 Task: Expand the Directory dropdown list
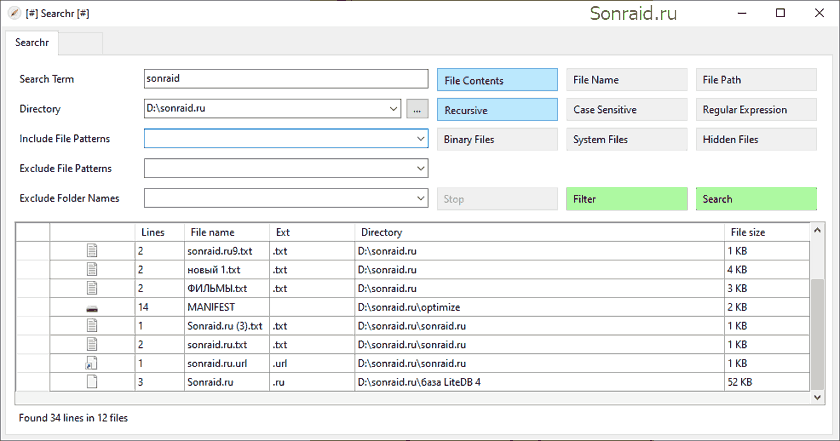click(x=393, y=109)
